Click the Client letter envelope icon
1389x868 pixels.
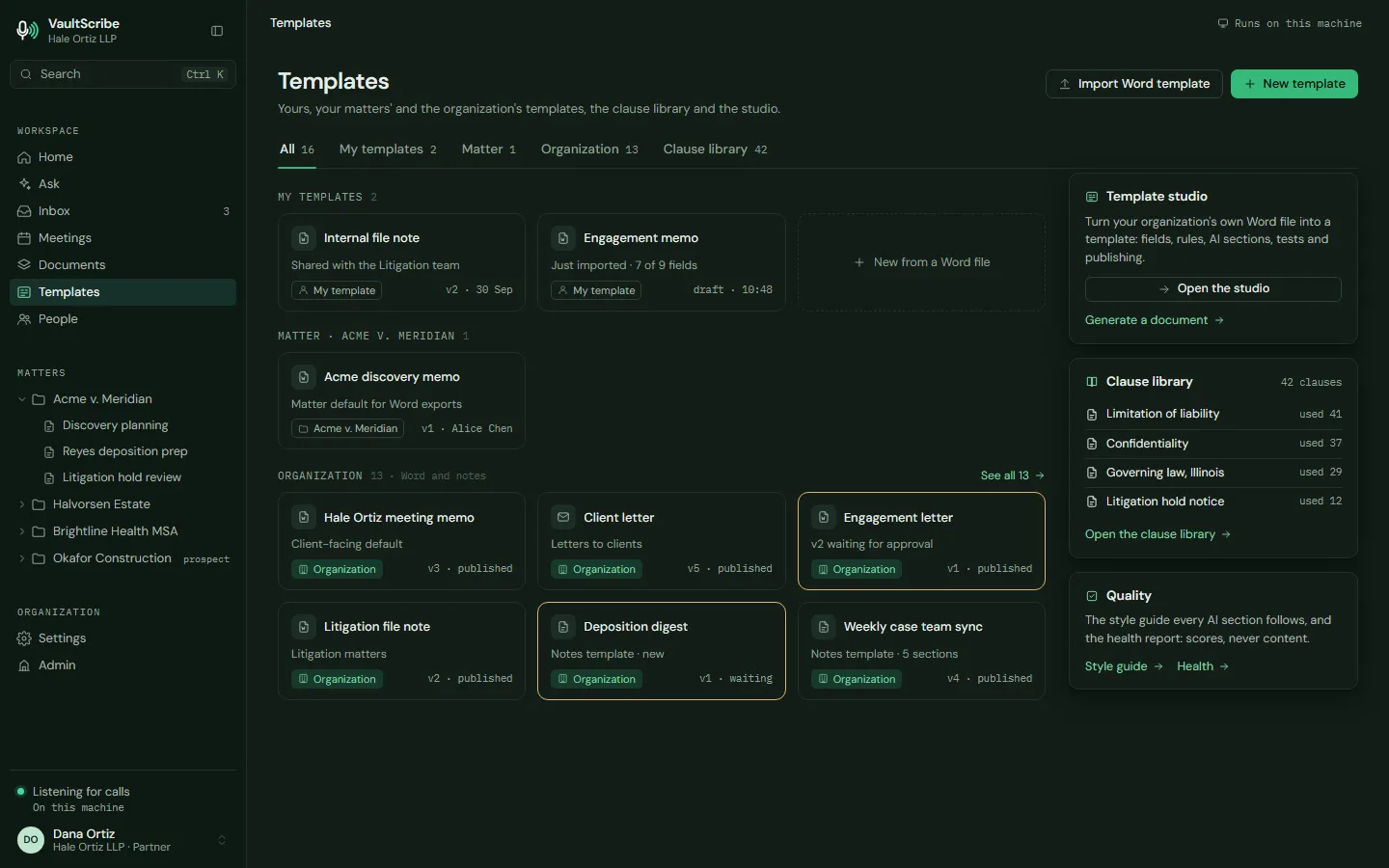point(563,518)
